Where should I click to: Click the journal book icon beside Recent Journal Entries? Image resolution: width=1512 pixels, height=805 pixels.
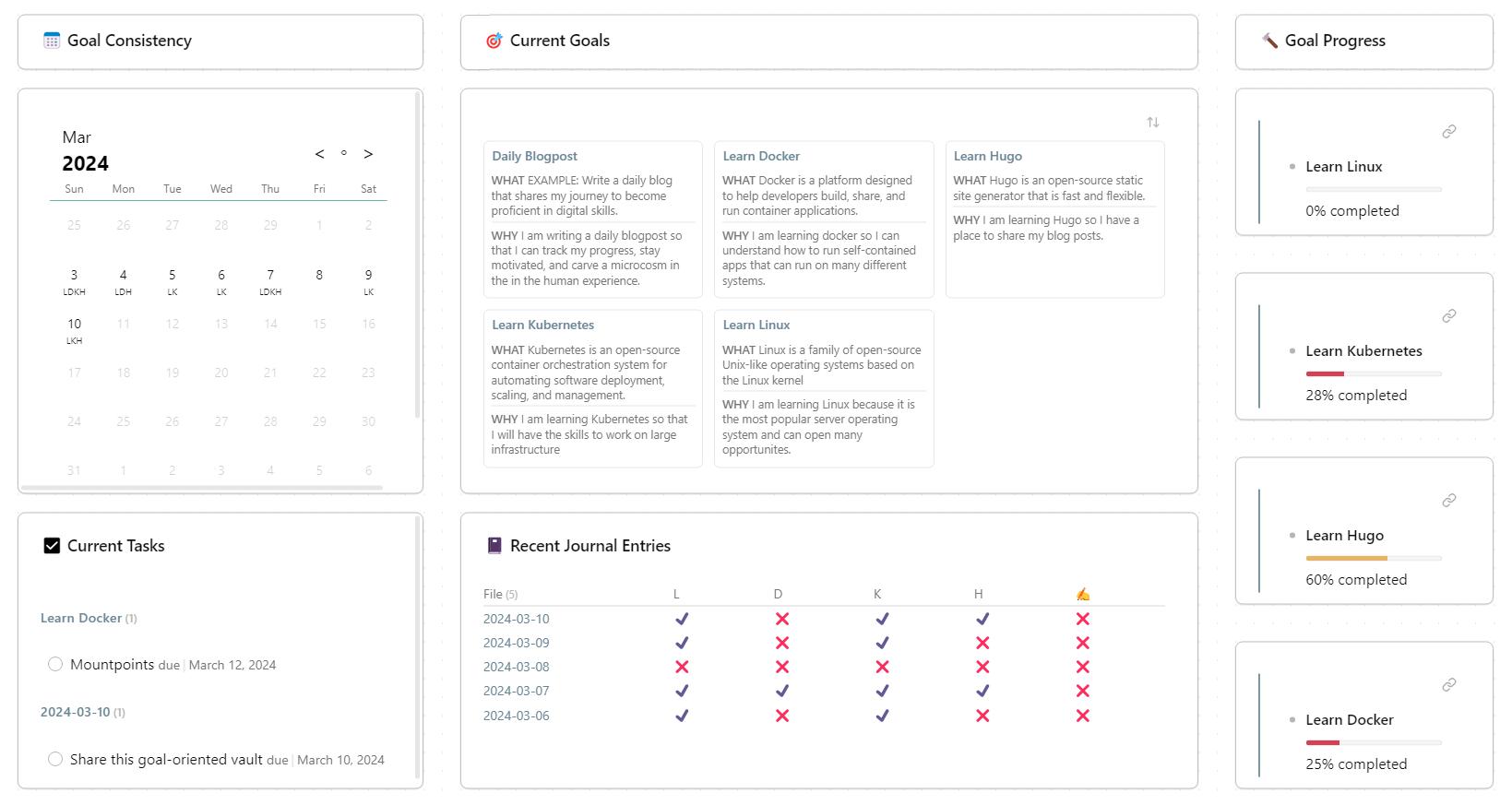(494, 546)
